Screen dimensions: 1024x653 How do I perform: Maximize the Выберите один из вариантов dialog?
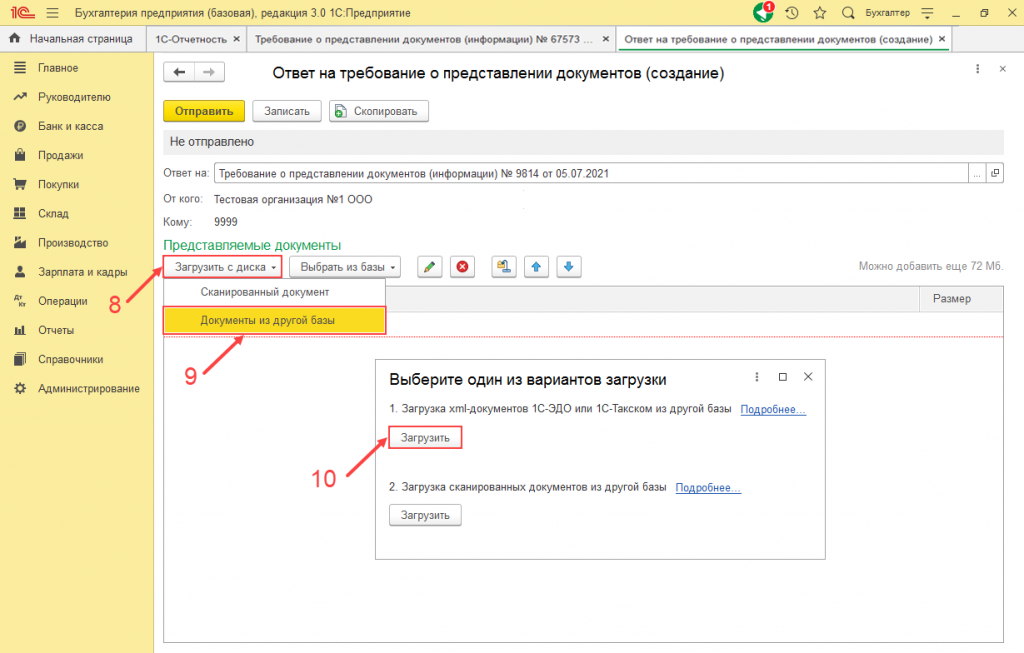tap(782, 377)
